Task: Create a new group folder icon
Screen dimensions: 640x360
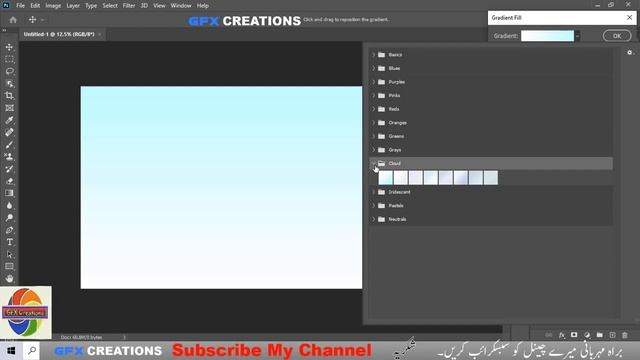Action: pos(600,335)
